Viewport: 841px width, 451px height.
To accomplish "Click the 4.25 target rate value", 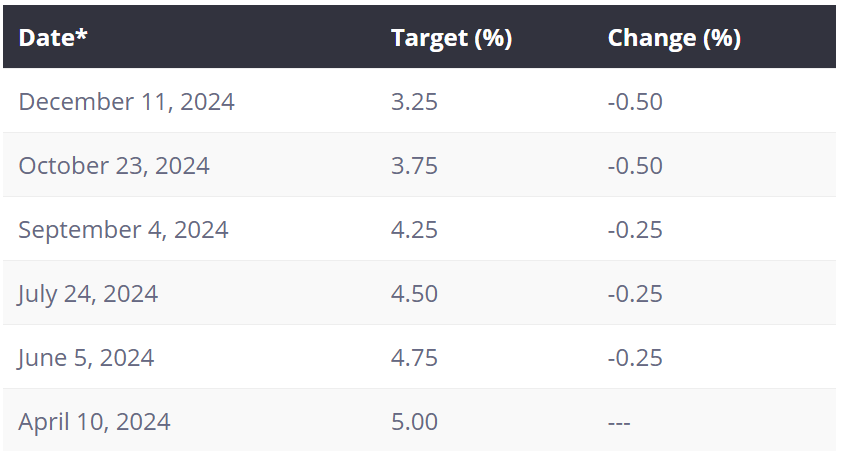I will (414, 230).
